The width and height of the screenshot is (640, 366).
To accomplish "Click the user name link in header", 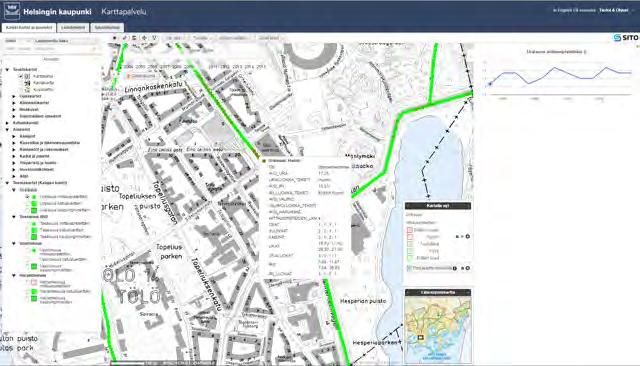I will point(613,10).
